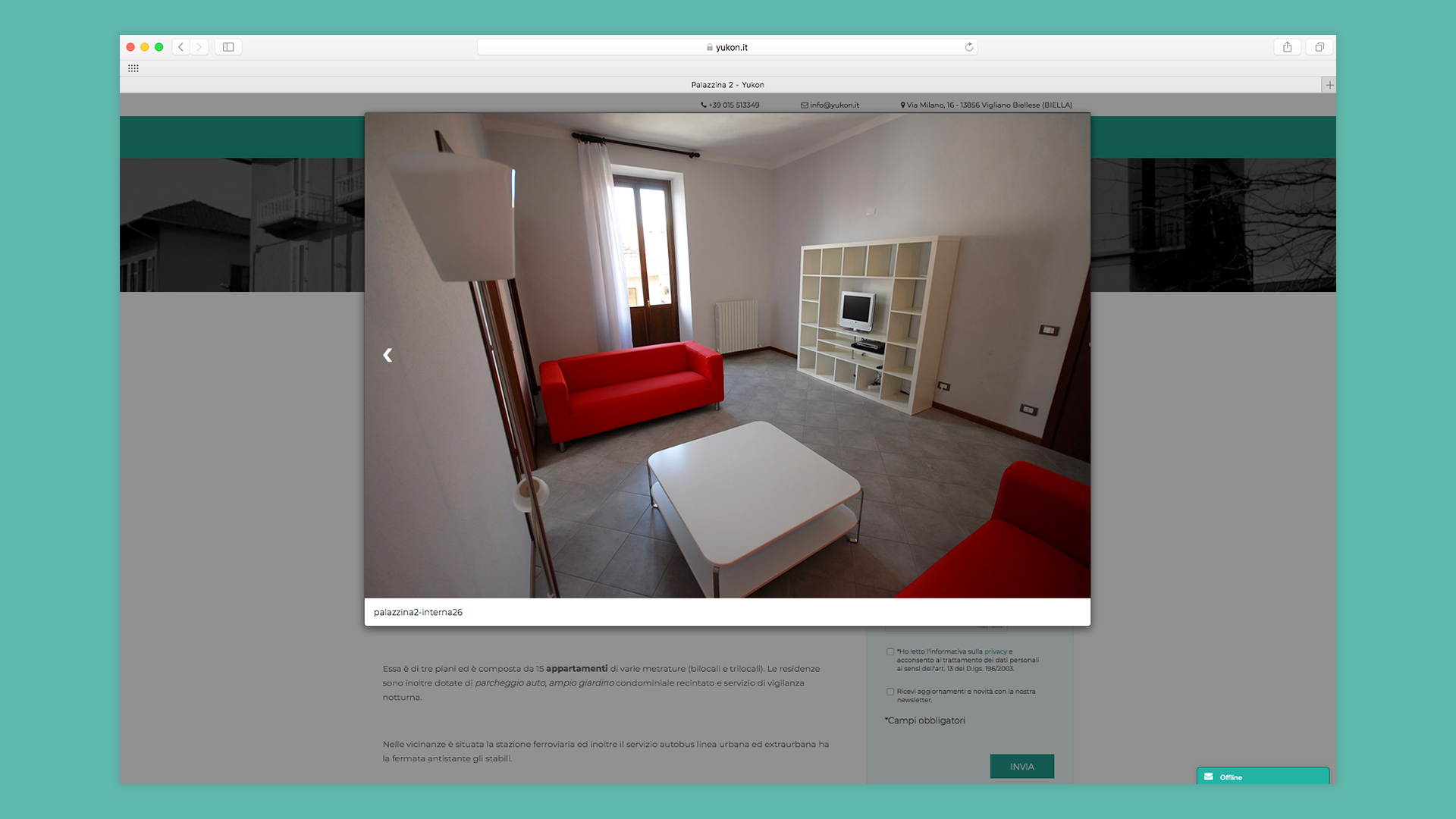This screenshot has width=1456, height=819.
Task: Click the map pin icon by address
Action: pos(902,105)
